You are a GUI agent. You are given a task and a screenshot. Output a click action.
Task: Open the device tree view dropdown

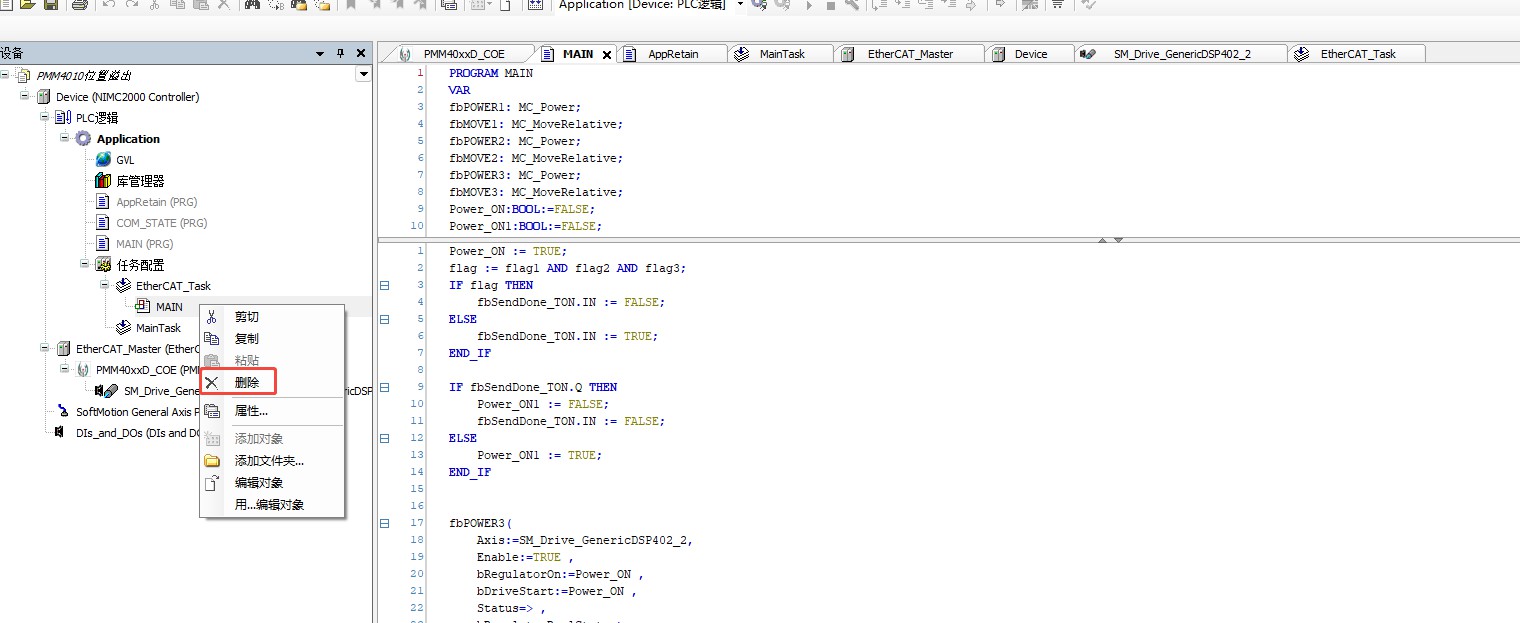(363, 75)
